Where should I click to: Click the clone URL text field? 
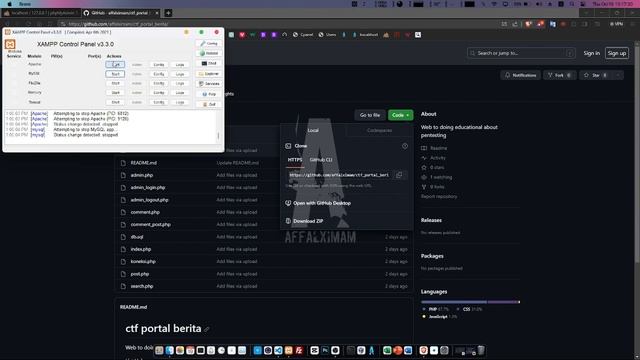click(340, 175)
